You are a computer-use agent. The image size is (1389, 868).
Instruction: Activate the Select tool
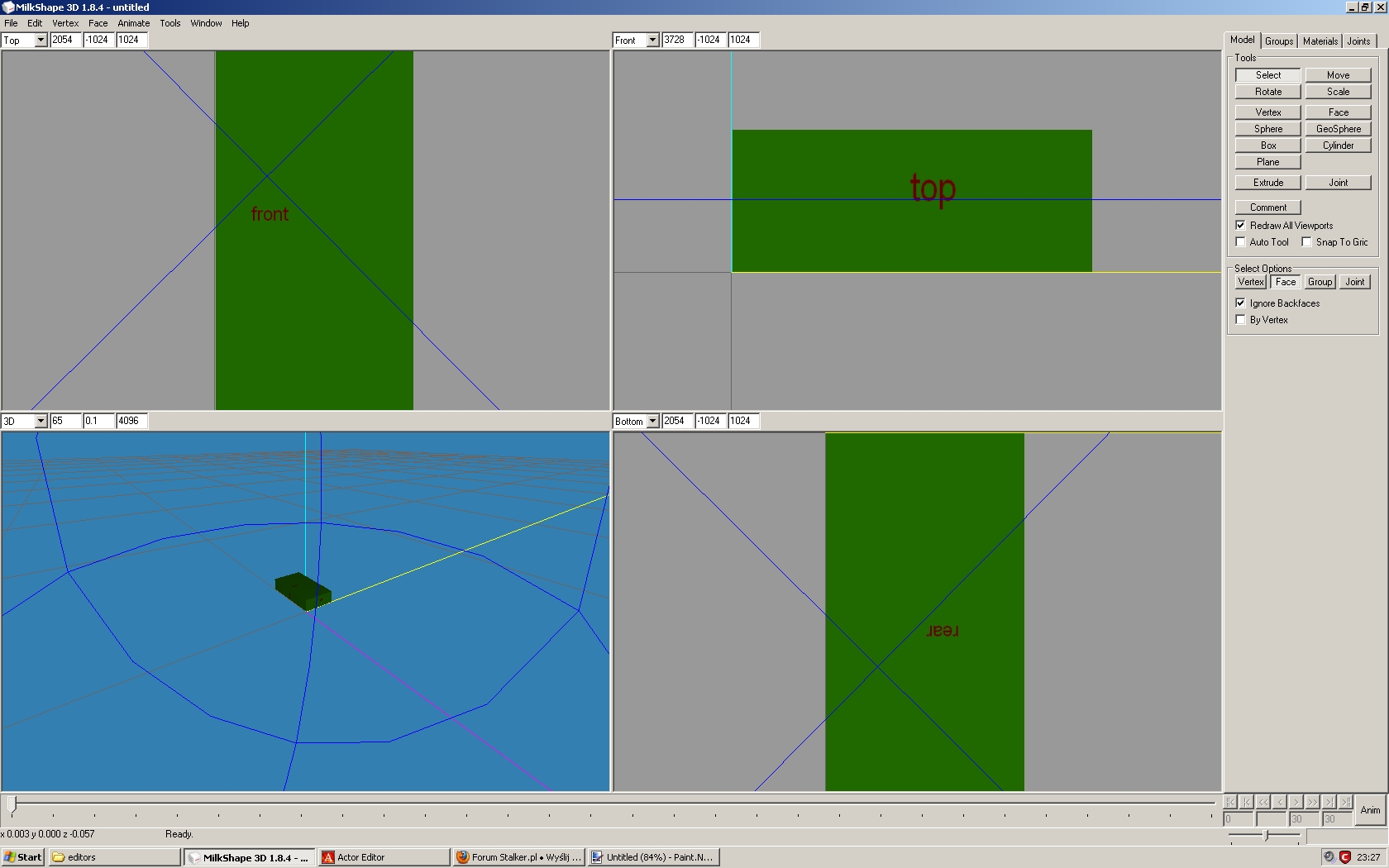pos(1268,75)
